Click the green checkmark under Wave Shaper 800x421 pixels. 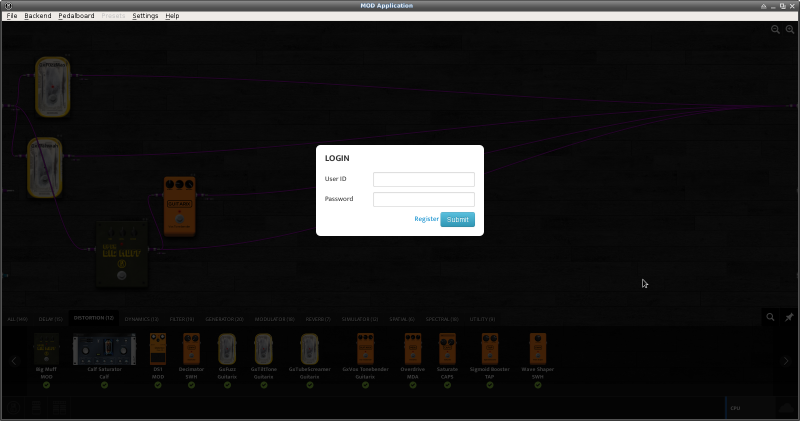point(538,385)
